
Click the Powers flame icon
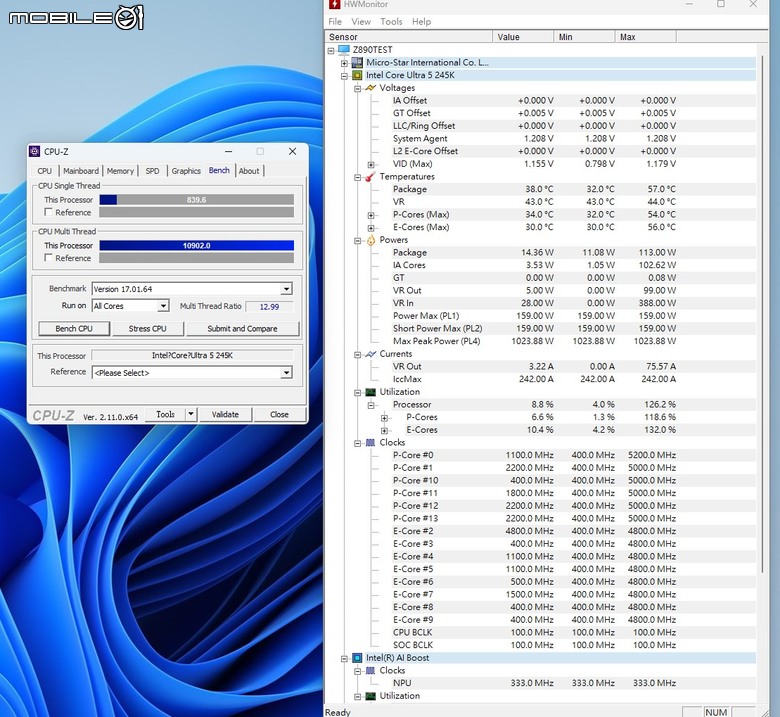tap(371, 240)
